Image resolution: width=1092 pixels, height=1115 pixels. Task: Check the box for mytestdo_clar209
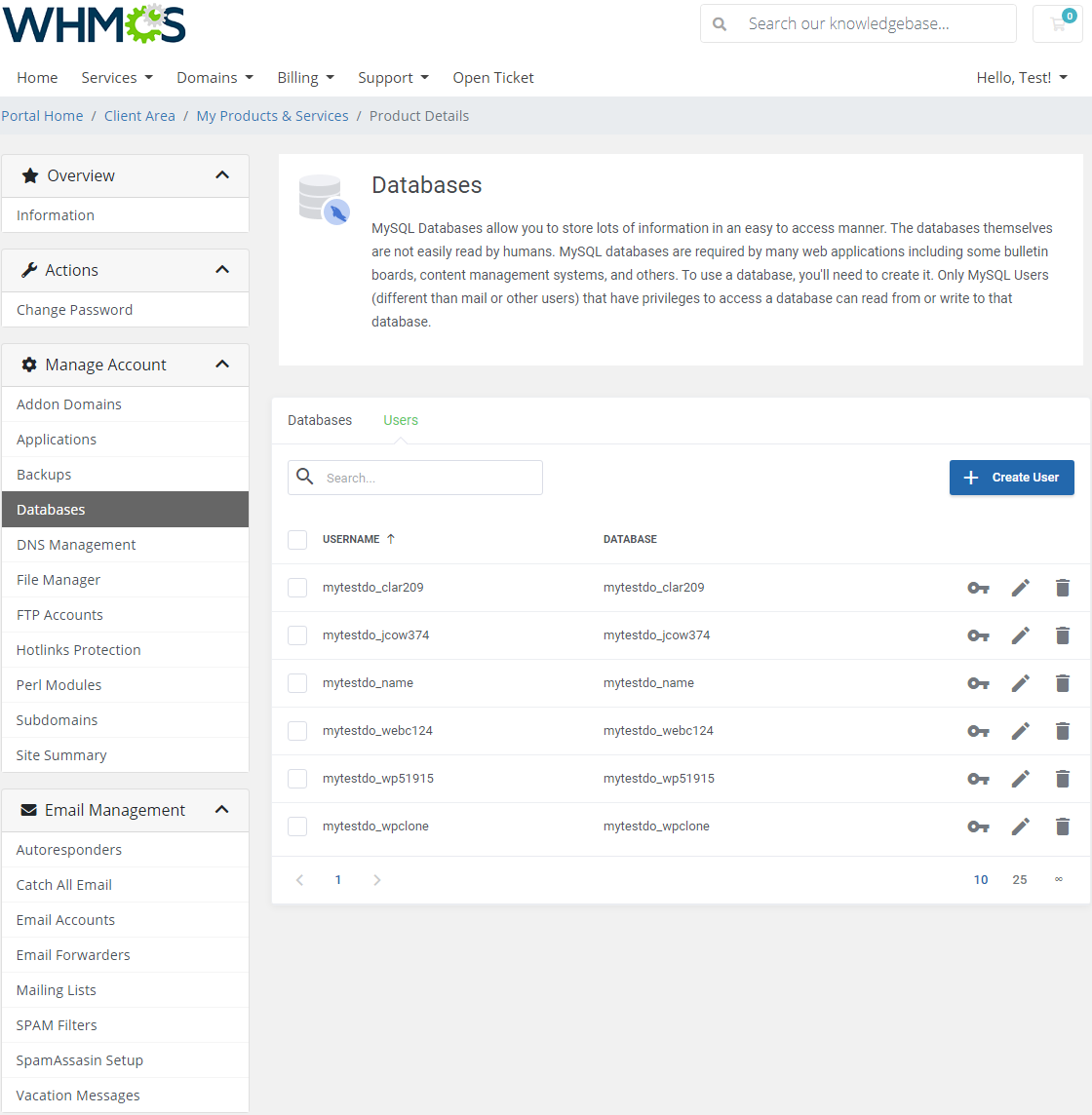pos(297,588)
